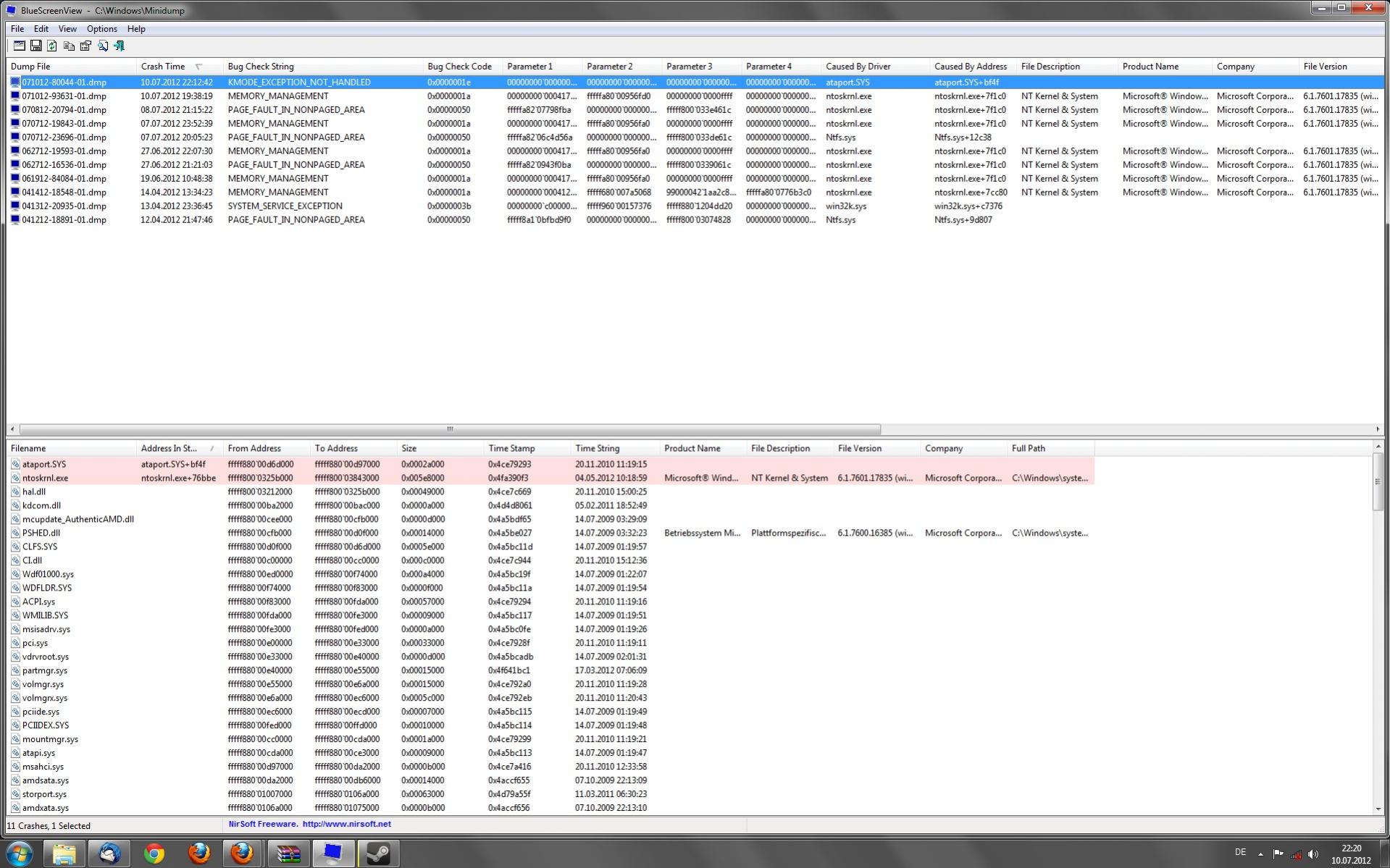The height and width of the screenshot is (868, 1390).
Task: Sort by Caused By Driver column
Action: pyautogui.click(x=875, y=67)
